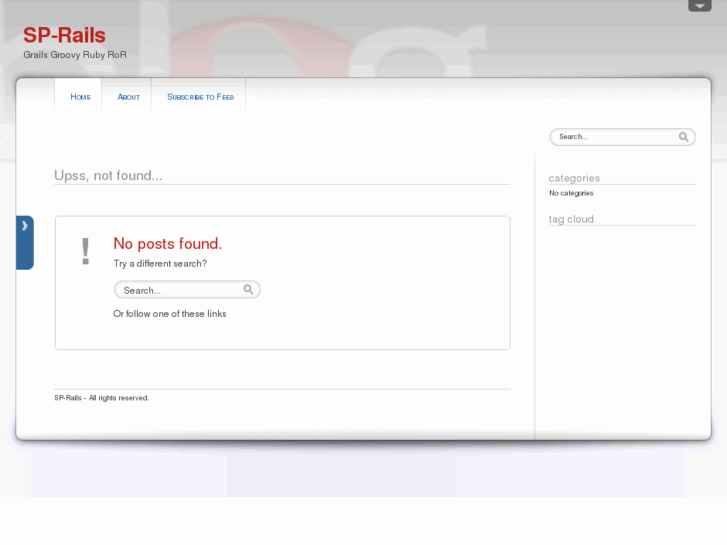Click the exclamation mark warning icon

coord(85,251)
